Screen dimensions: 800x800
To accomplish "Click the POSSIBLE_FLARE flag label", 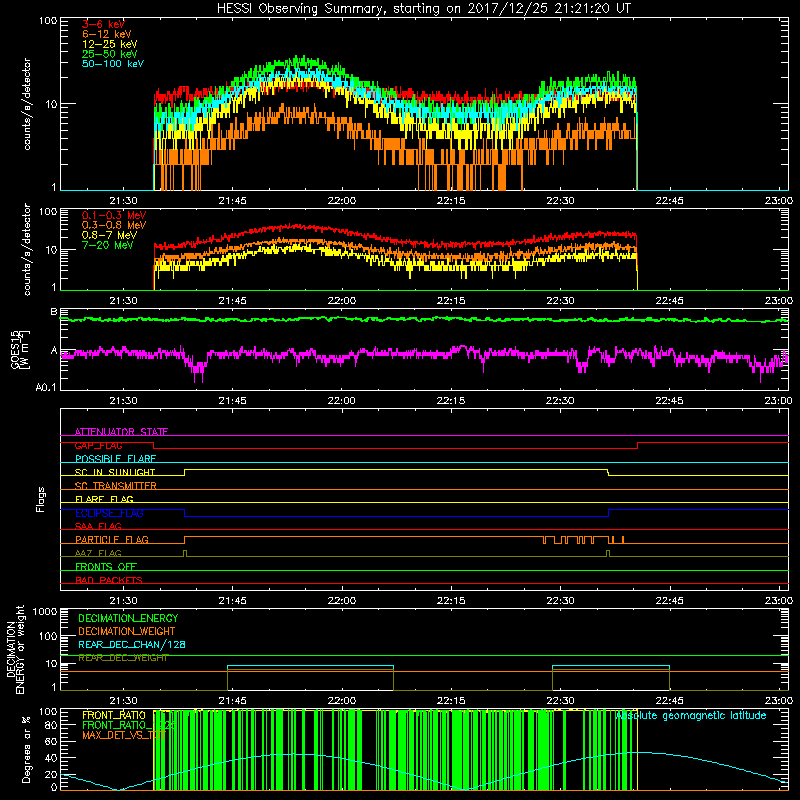I will tap(115, 459).
